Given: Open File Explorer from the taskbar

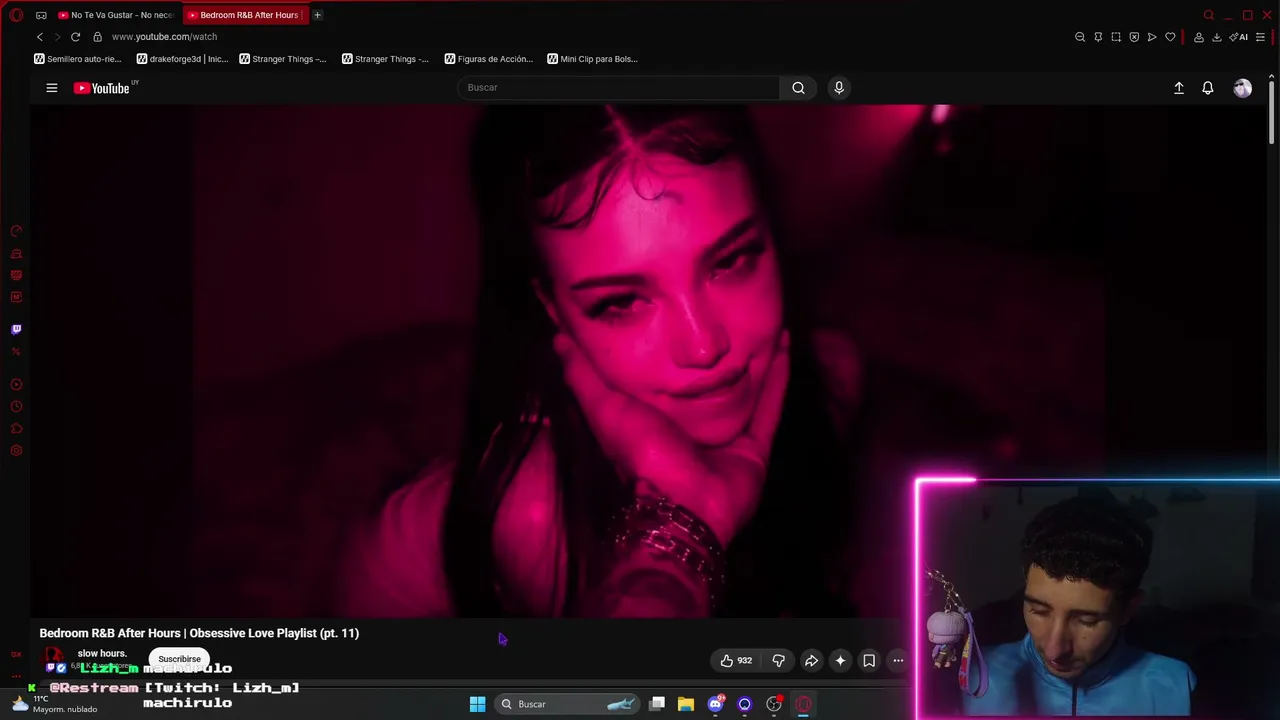Looking at the screenshot, I should 686,704.
